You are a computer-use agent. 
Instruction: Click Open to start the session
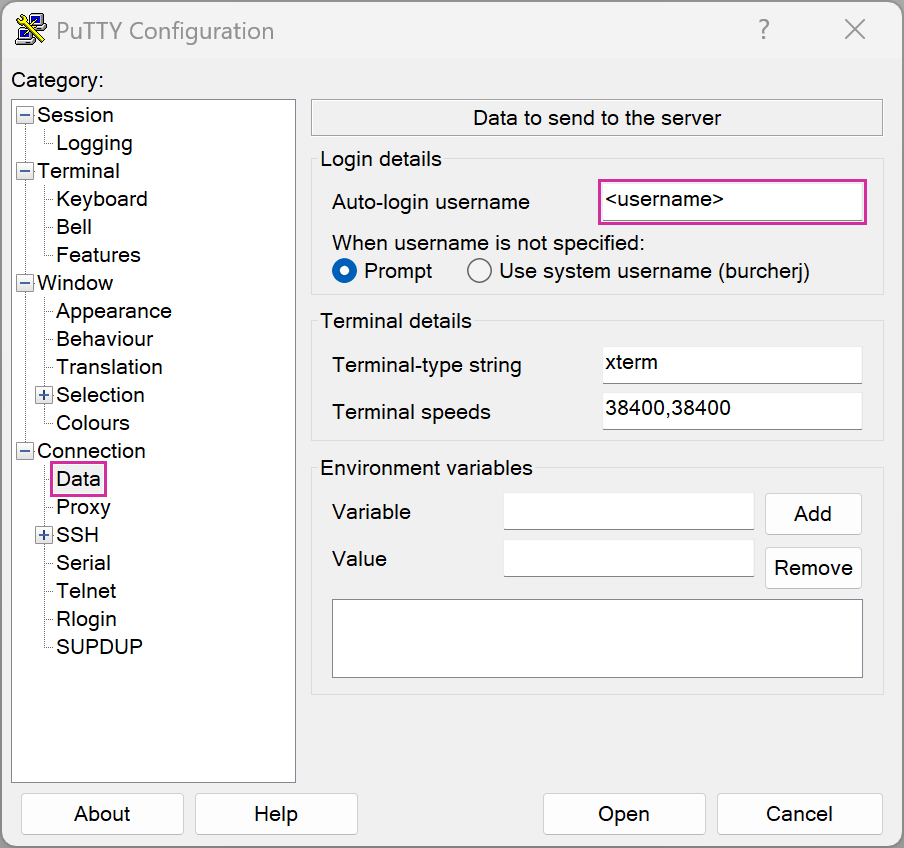point(624,814)
